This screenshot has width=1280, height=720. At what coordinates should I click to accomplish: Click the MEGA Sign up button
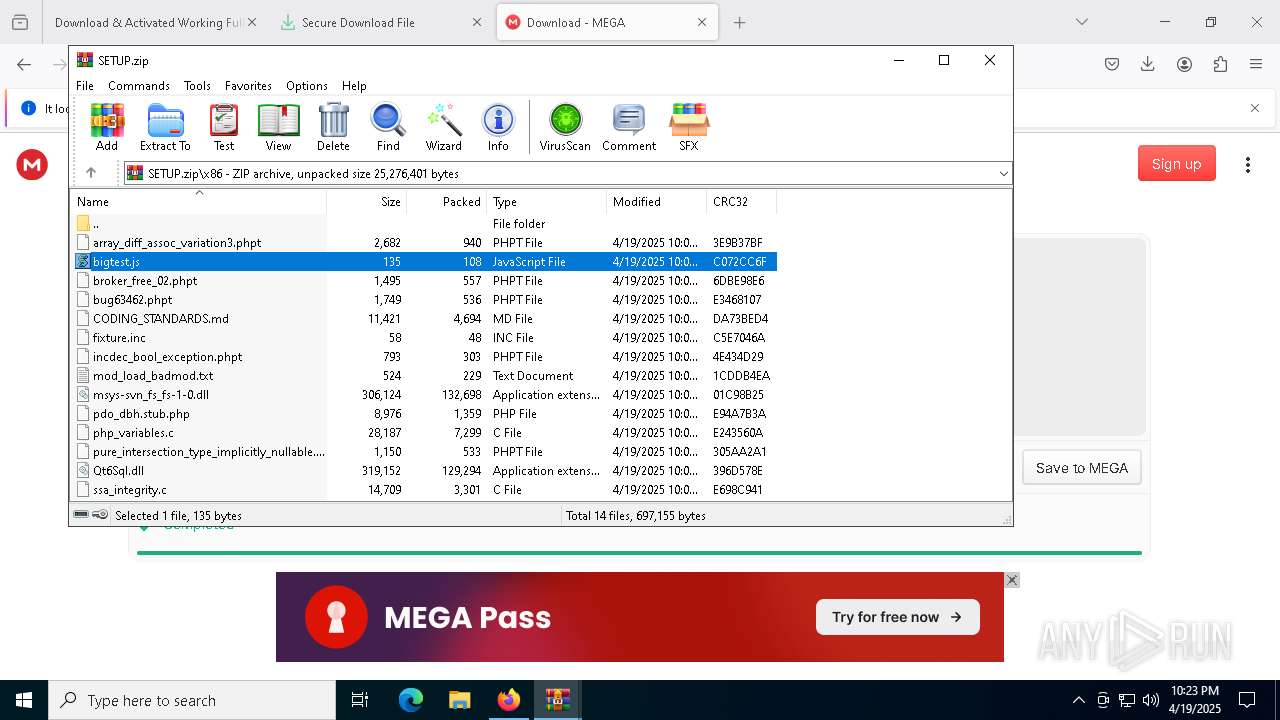coord(1176,164)
